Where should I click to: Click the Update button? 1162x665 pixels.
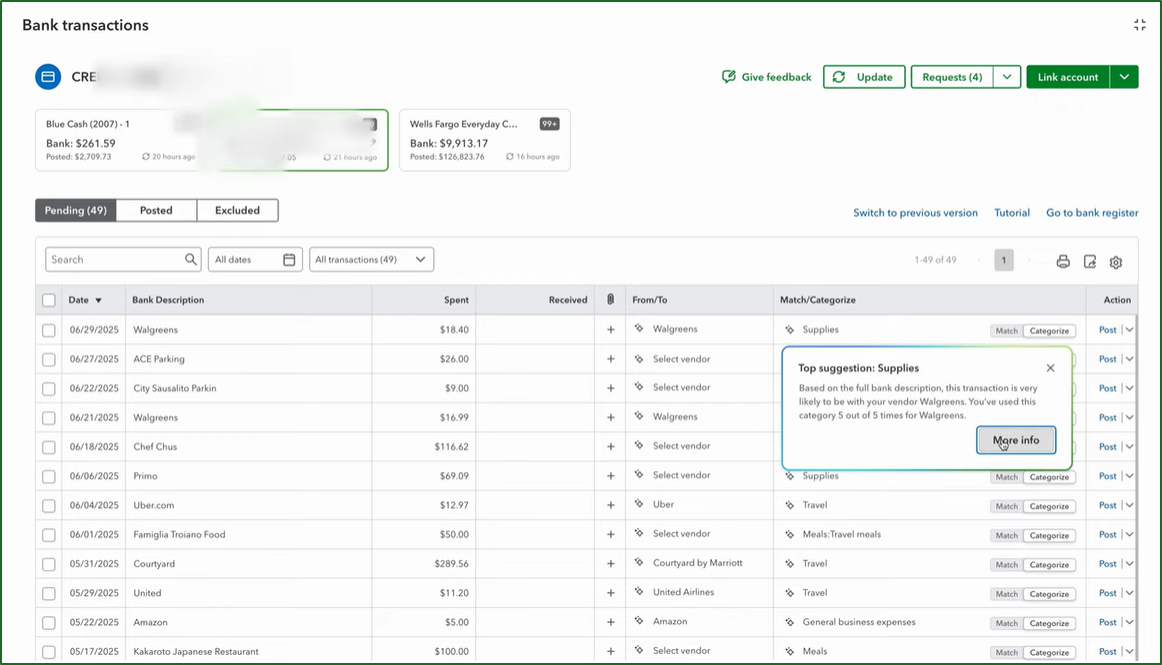[x=864, y=77]
